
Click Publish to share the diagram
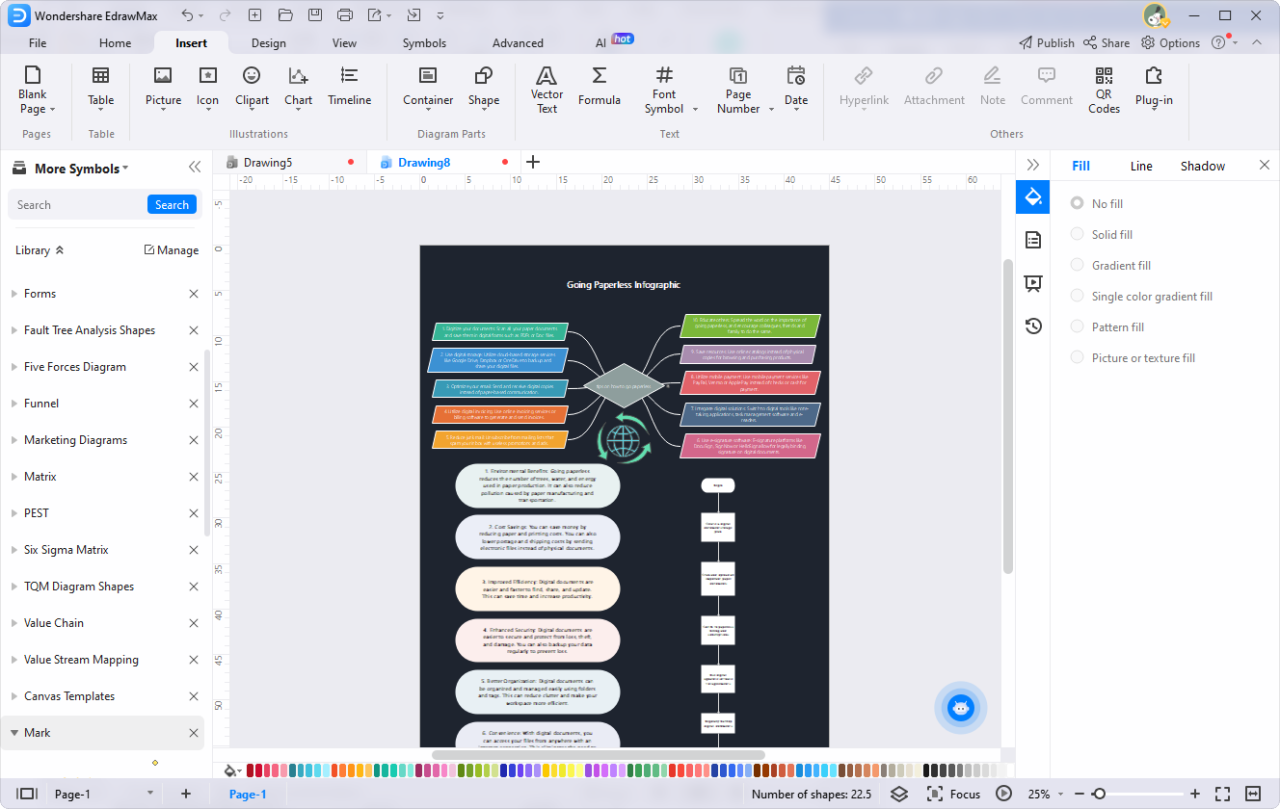[x=1046, y=43]
